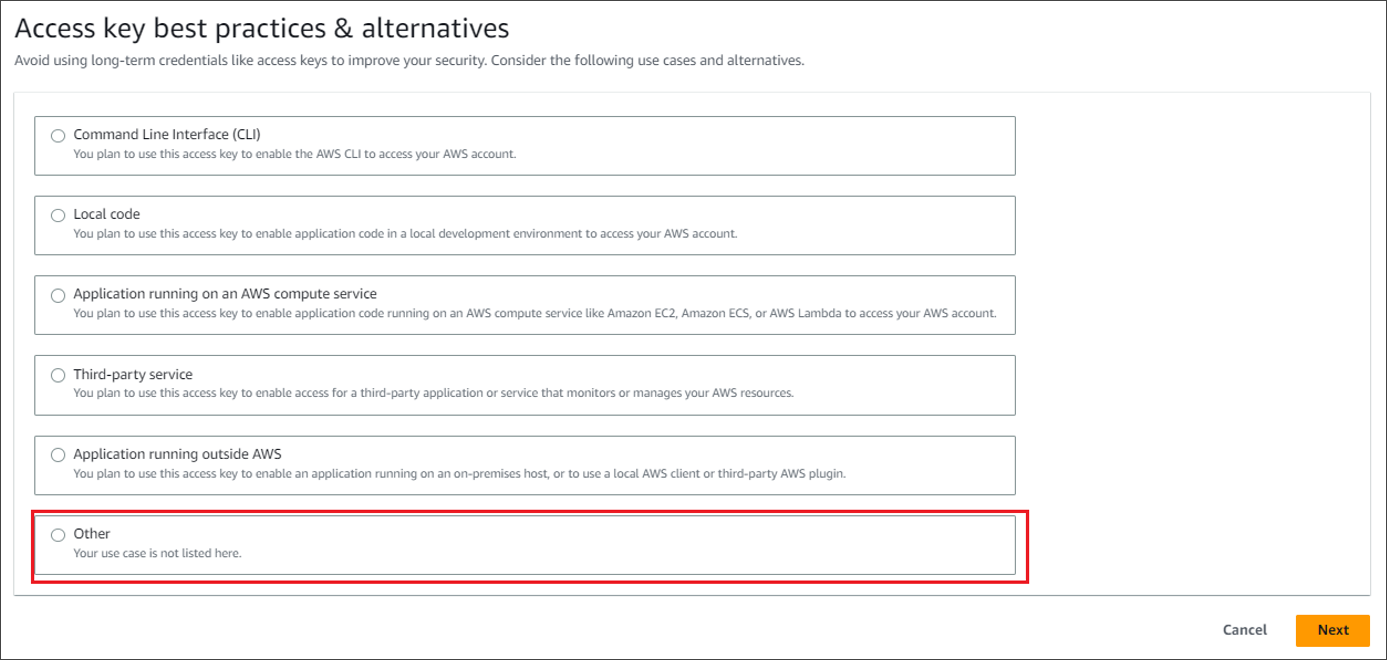Screen dimensions: 1387x660
Task: Choose the Local code radio button
Action: coord(58,215)
